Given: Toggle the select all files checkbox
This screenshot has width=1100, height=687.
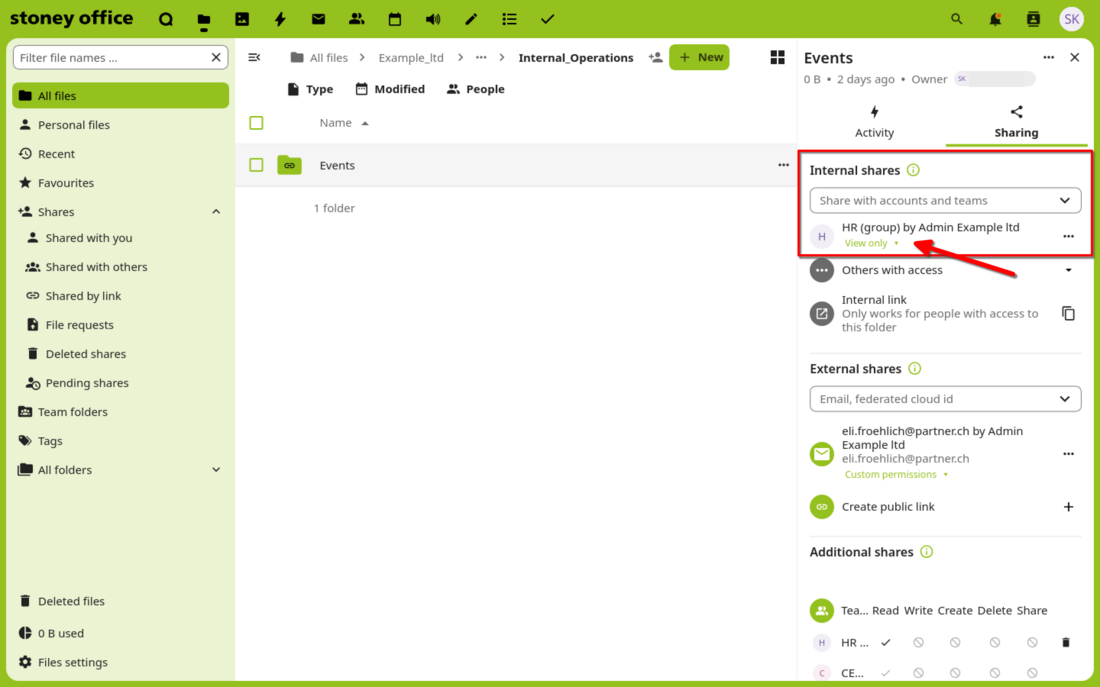Looking at the screenshot, I should [256, 123].
